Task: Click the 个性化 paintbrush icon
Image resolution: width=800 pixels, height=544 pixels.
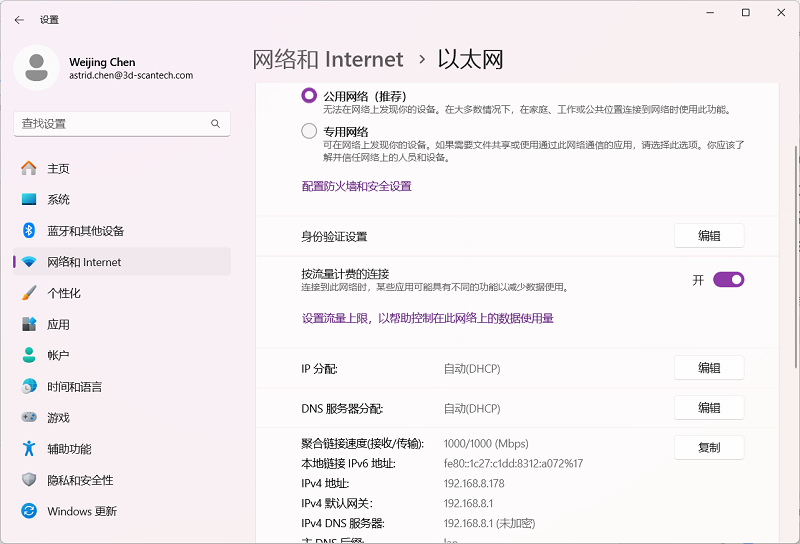Action: (29, 293)
